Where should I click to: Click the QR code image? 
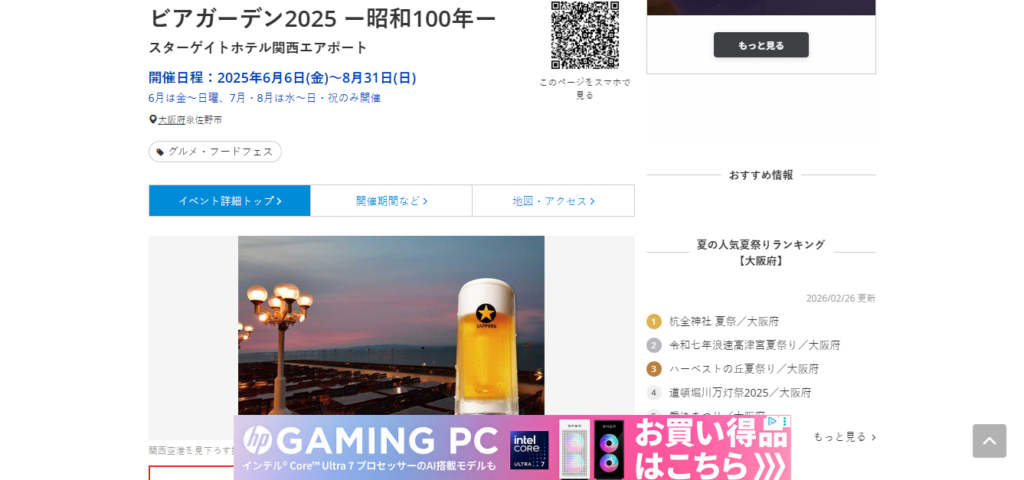[x=585, y=34]
